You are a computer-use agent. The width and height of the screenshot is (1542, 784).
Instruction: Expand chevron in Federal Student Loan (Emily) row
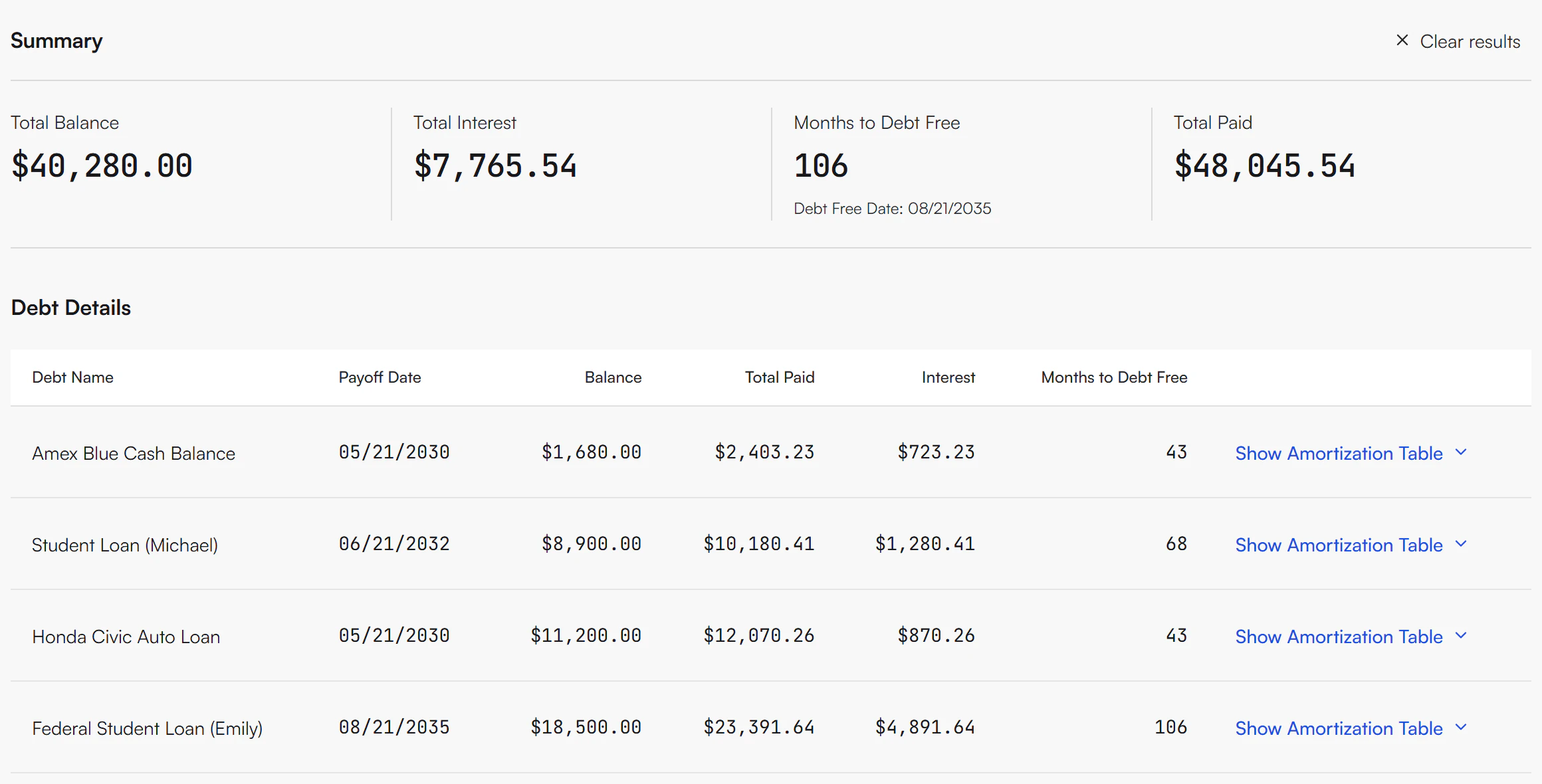pos(1461,728)
